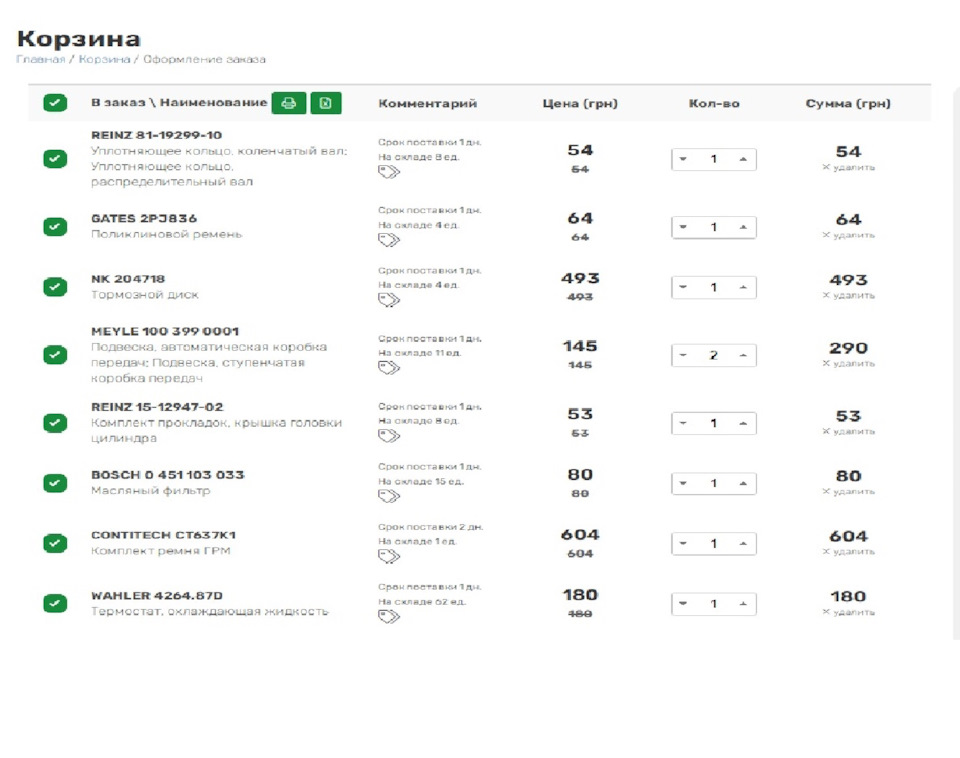Uncheck the GATES 2PJ836 checkbox
Viewport: 960px width, 758px height.
point(55,227)
